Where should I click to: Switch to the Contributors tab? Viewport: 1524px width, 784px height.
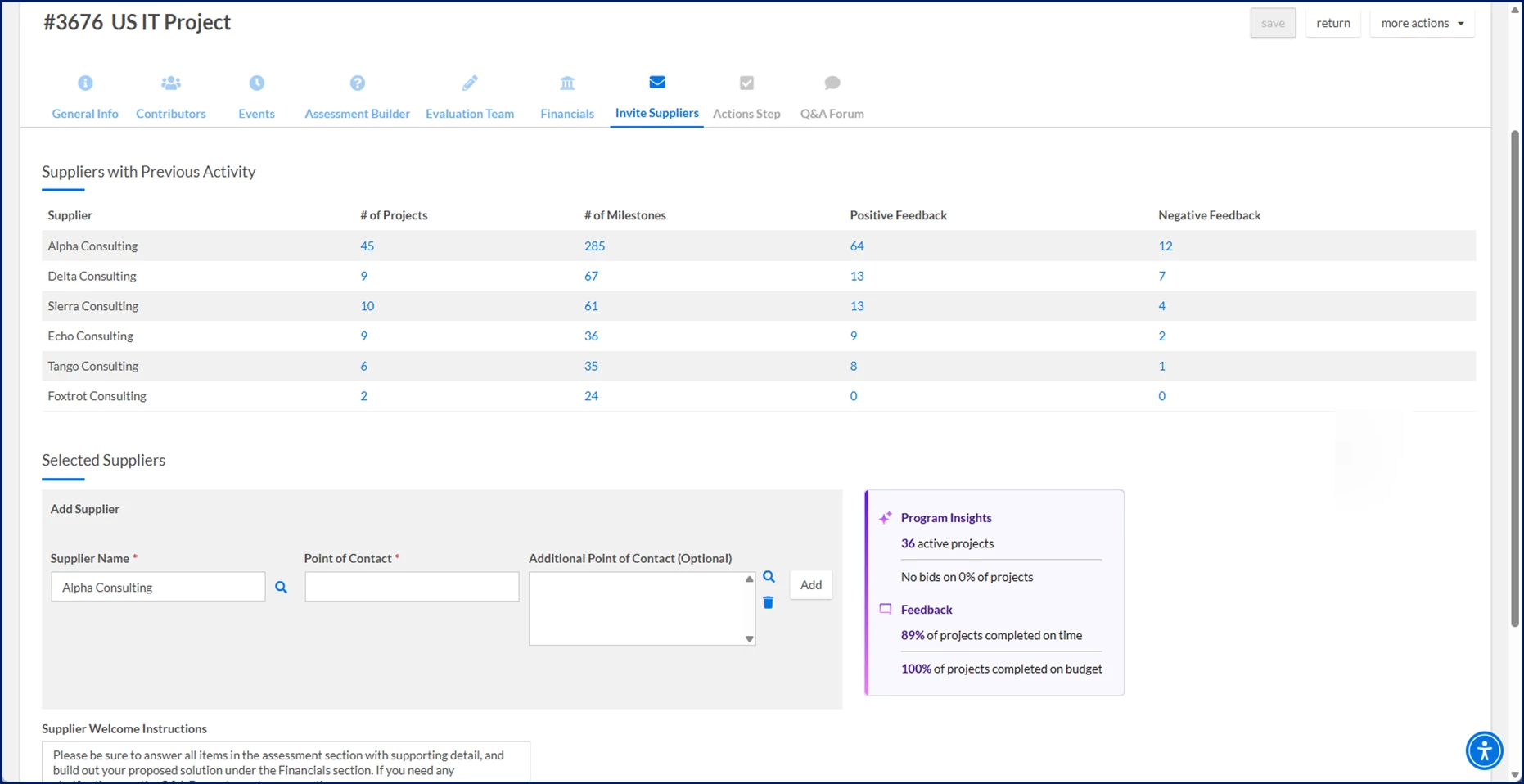[x=170, y=114]
